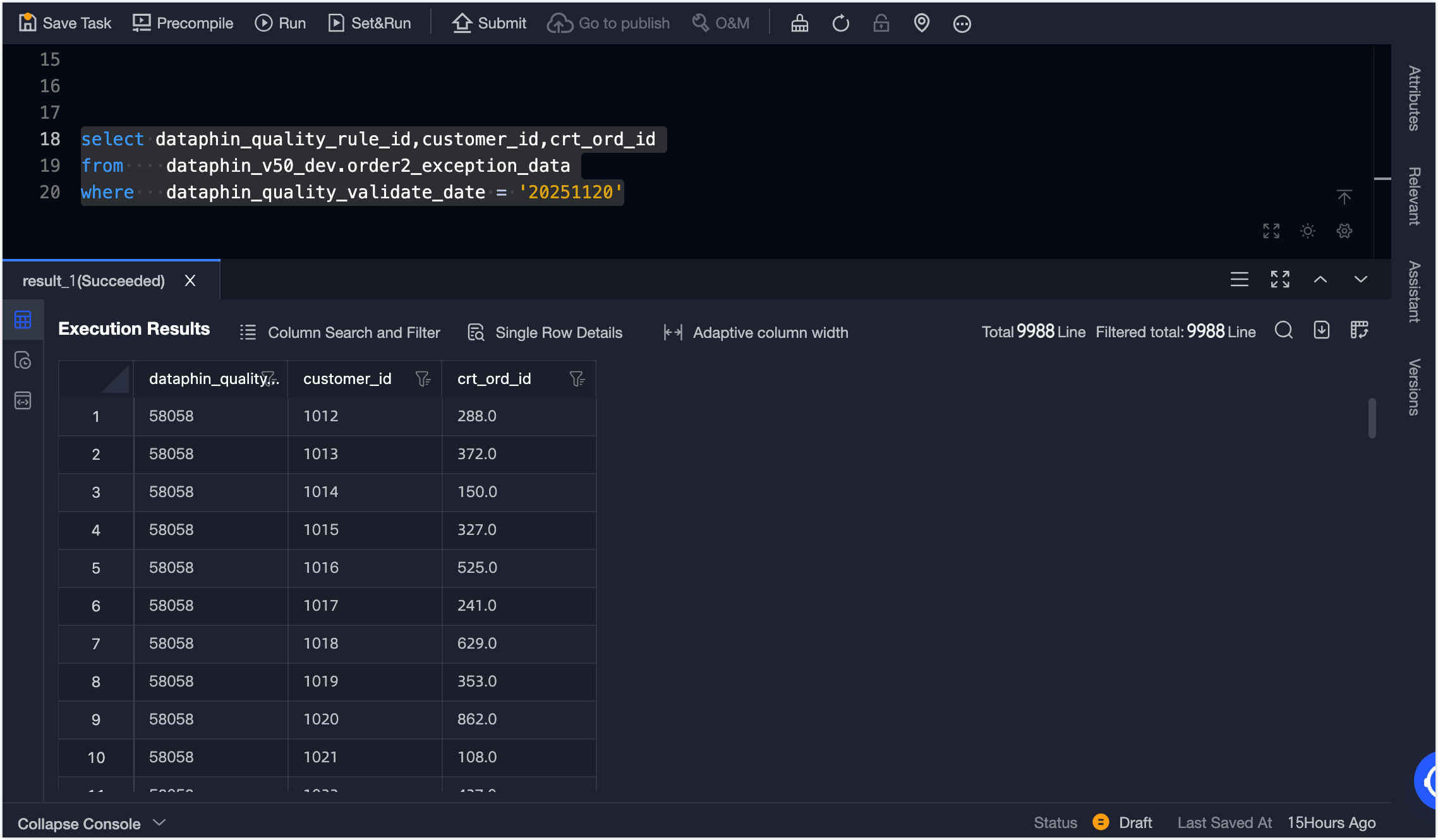Run the SQL task
Image resolution: width=1438 pixels, height=840 pixels.
point(280,23)
